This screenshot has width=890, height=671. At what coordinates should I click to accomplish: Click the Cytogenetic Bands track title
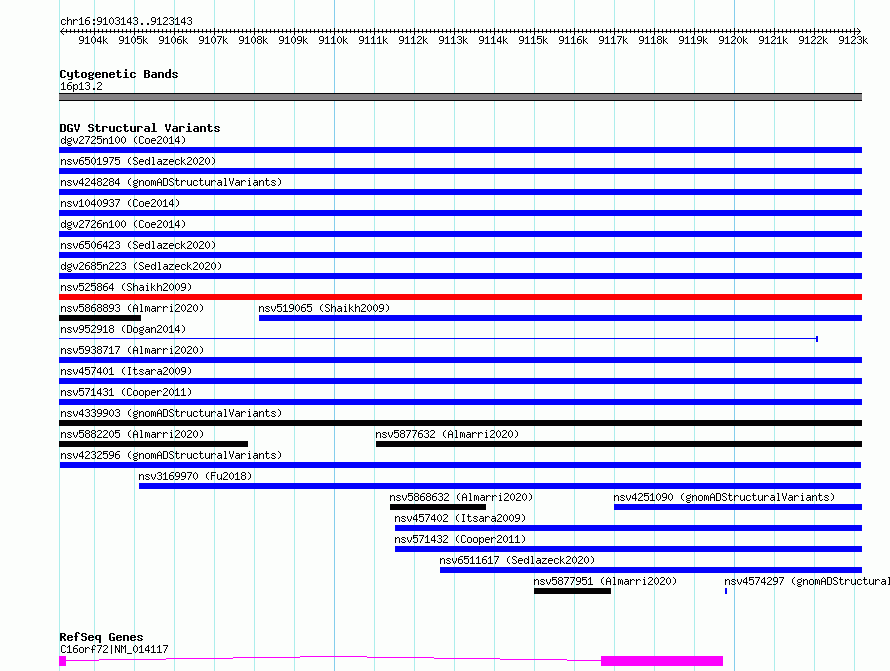tap(119, 74)
